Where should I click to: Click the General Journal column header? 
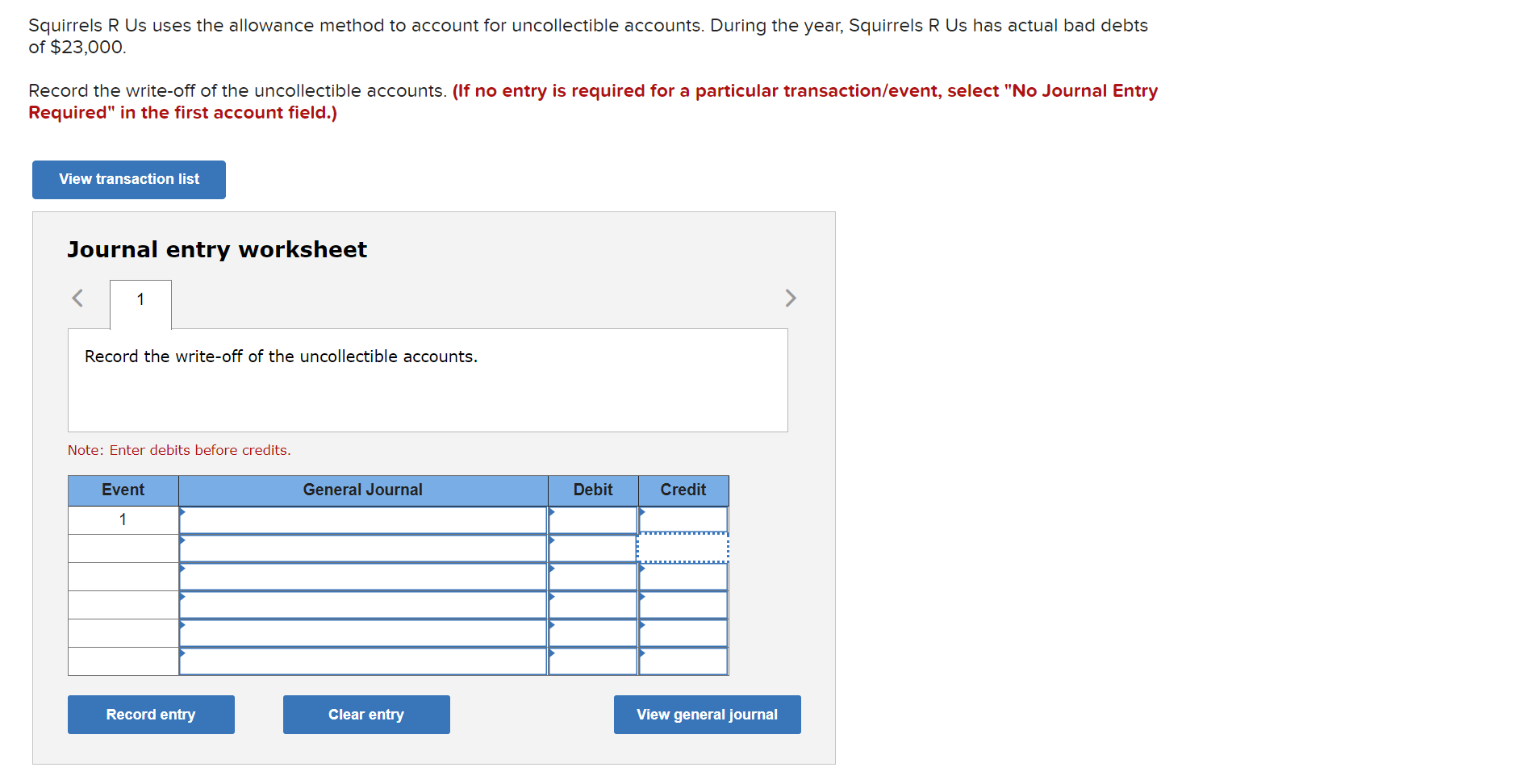[363, 490]
